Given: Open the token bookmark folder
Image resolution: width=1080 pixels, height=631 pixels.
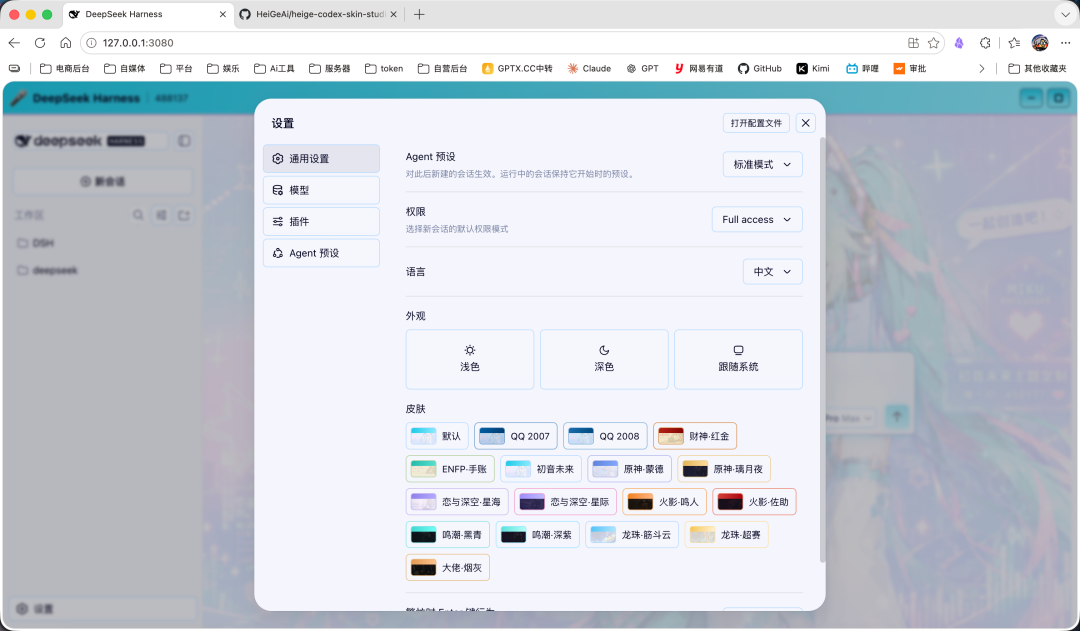Looking at the screenshot, I should 384,68.
